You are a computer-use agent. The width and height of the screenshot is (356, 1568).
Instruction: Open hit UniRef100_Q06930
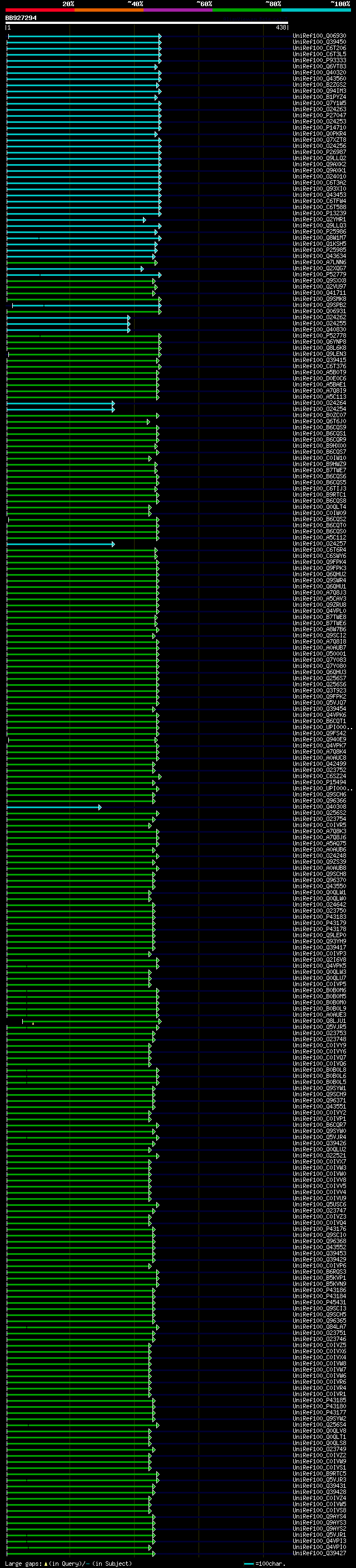point(319,36)
